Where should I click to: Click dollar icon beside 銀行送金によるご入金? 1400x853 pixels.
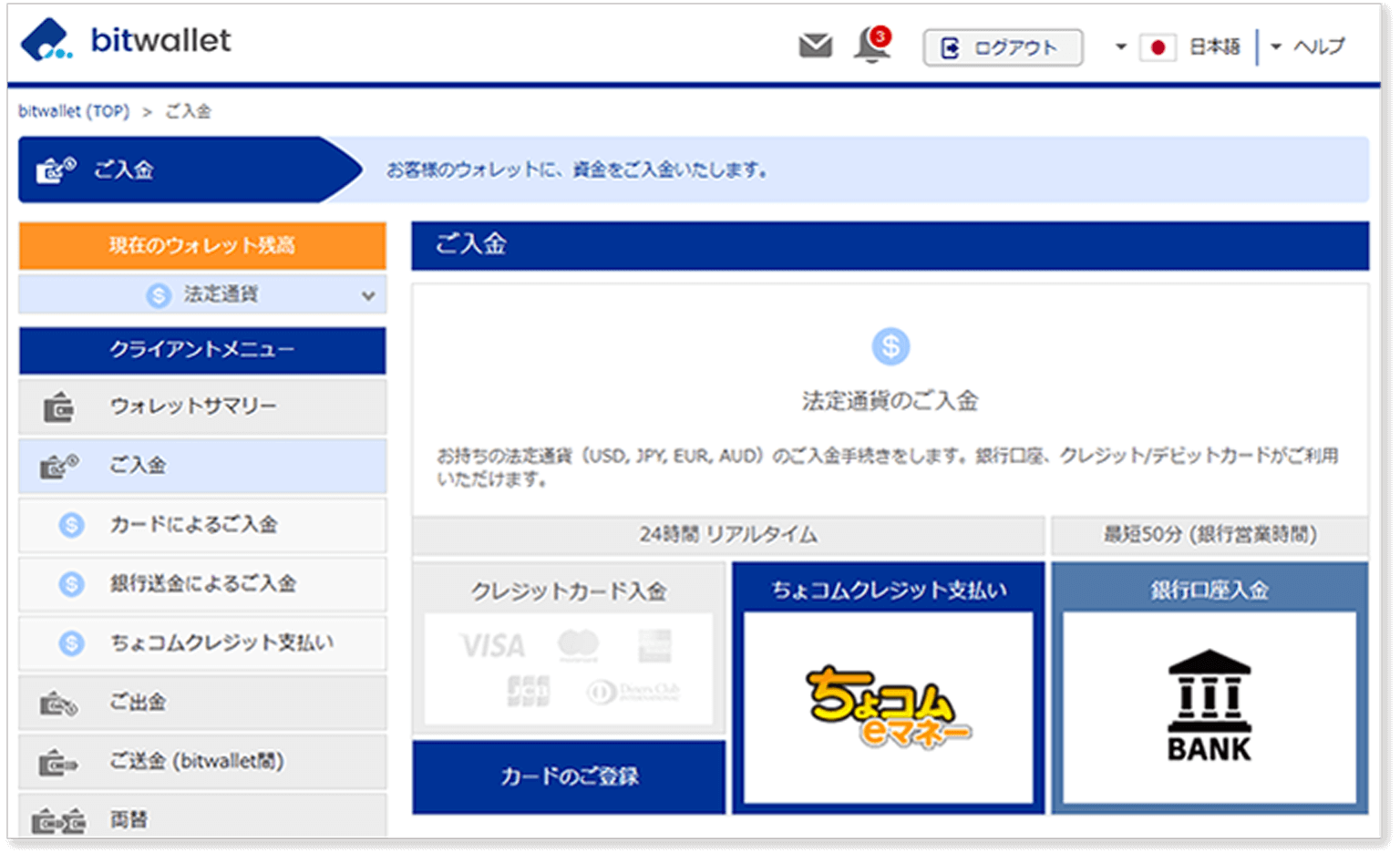(71, 584)
